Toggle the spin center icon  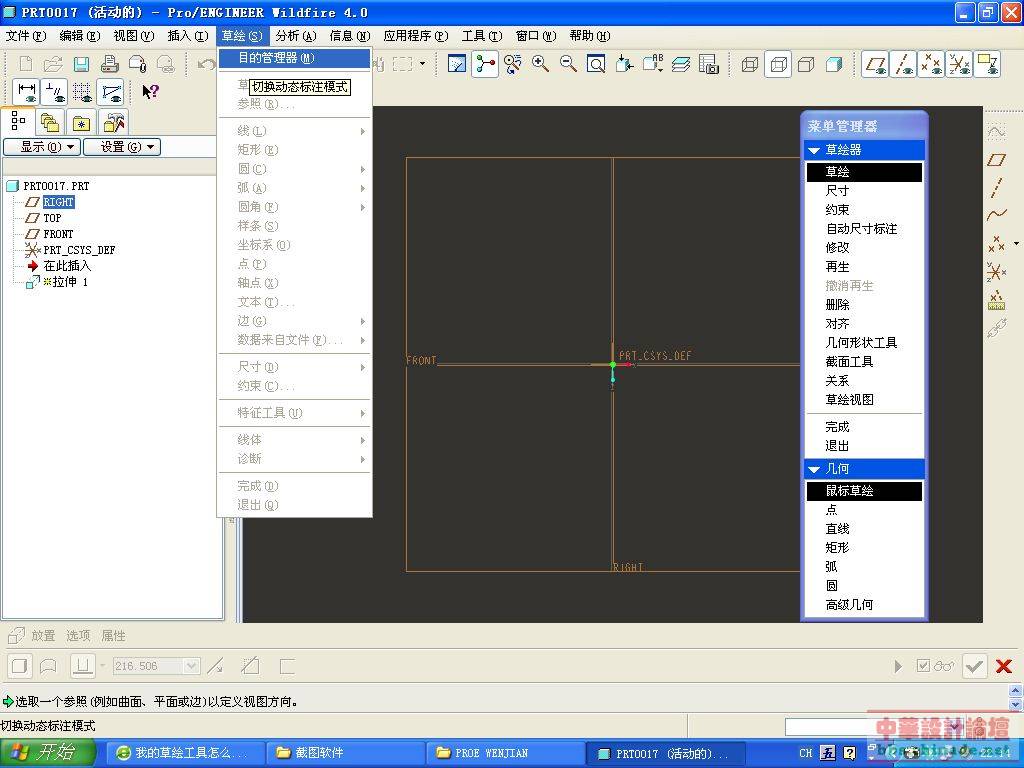click(485, 64)
